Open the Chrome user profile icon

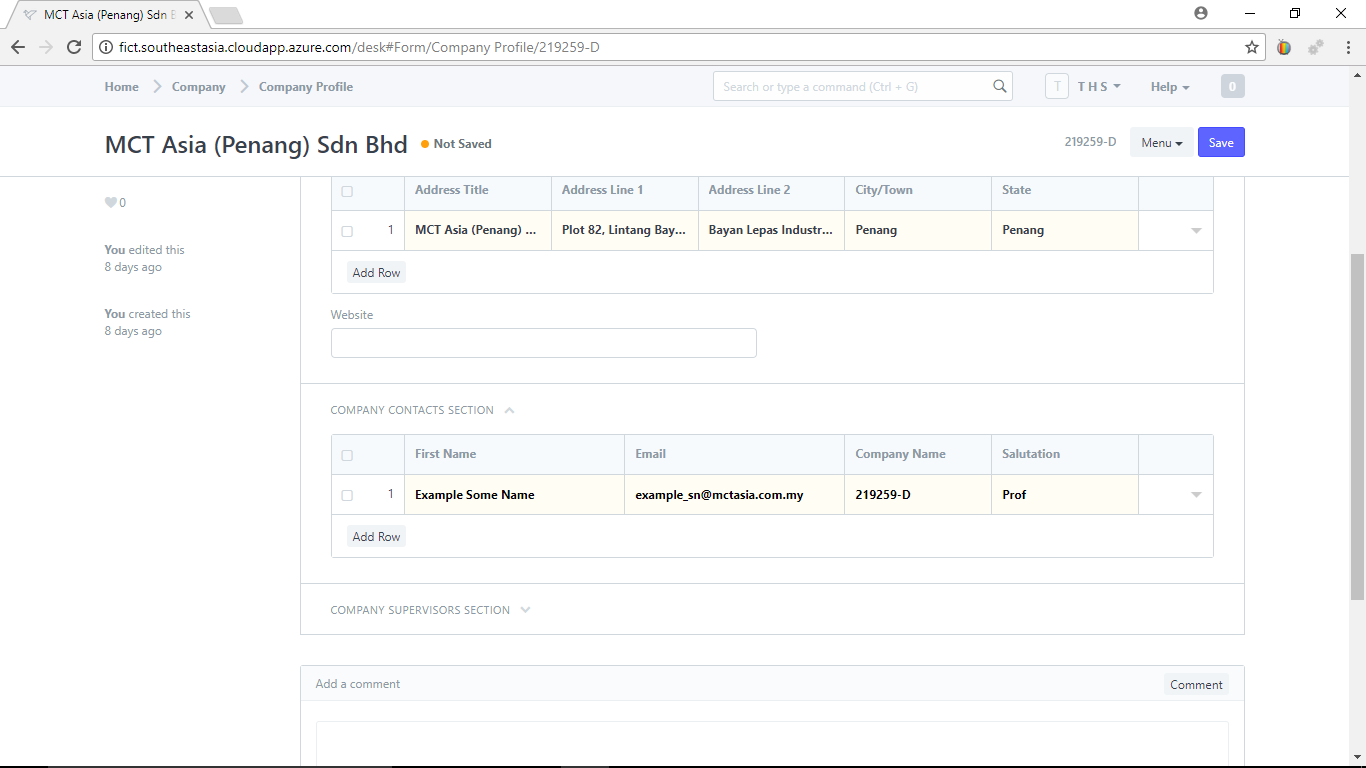[x=1201, y=13]
